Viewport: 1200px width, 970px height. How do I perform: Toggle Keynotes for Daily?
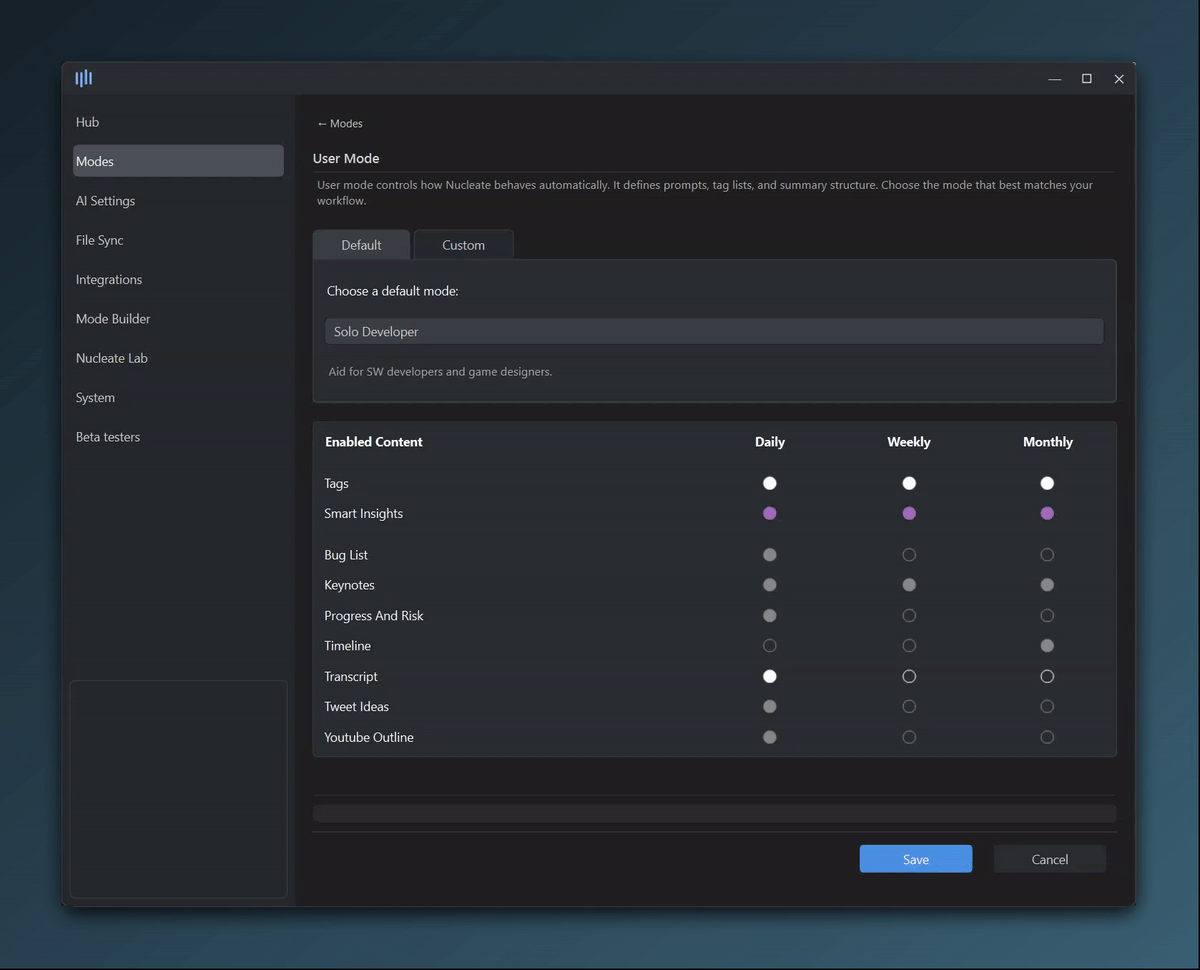coord(770,585)
